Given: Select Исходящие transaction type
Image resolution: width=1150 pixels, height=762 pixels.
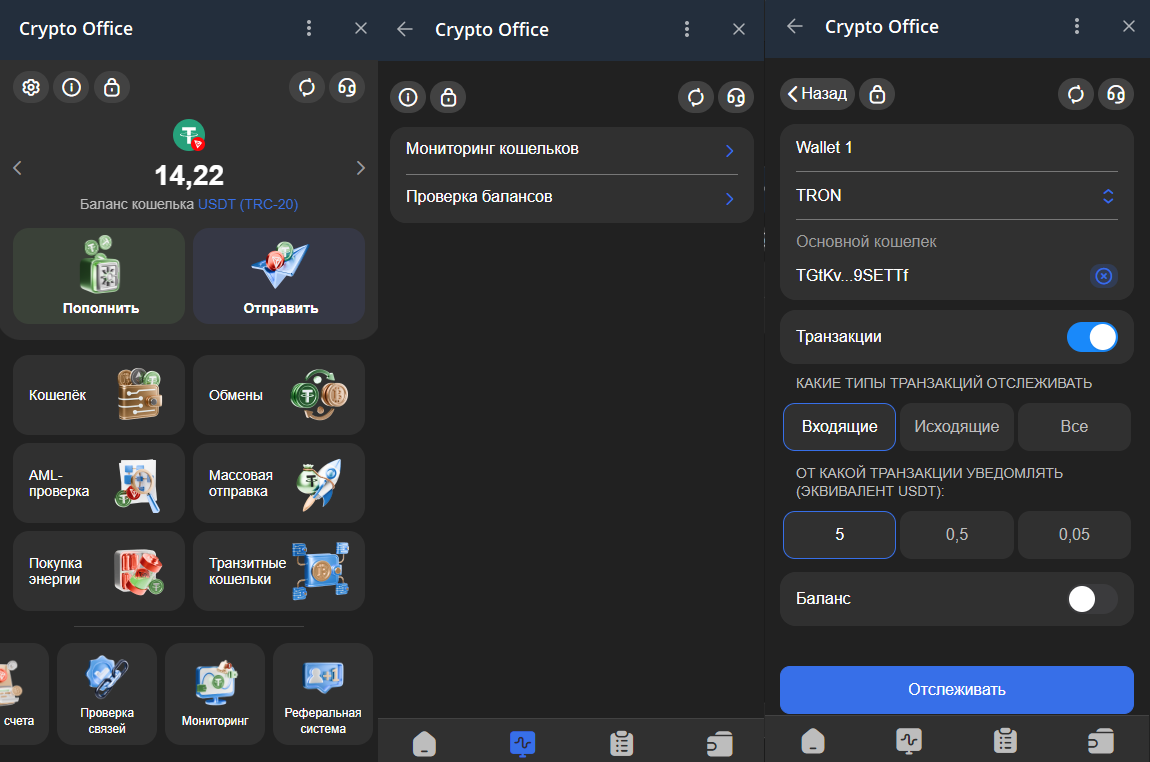Looking at the screenshot, I should tap(956, 427).
